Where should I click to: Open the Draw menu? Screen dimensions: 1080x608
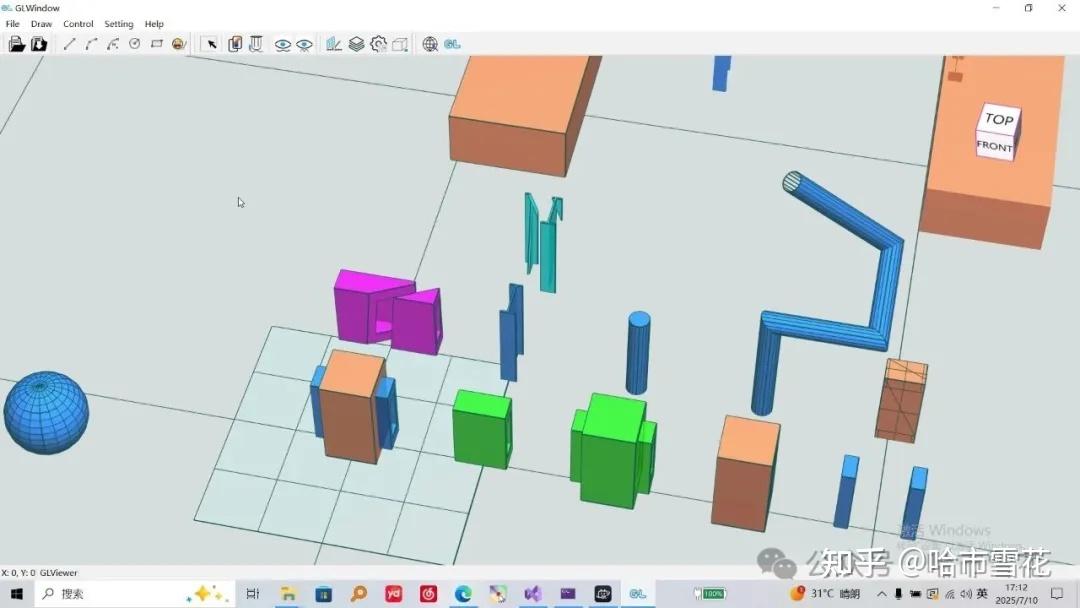[41, 23]
